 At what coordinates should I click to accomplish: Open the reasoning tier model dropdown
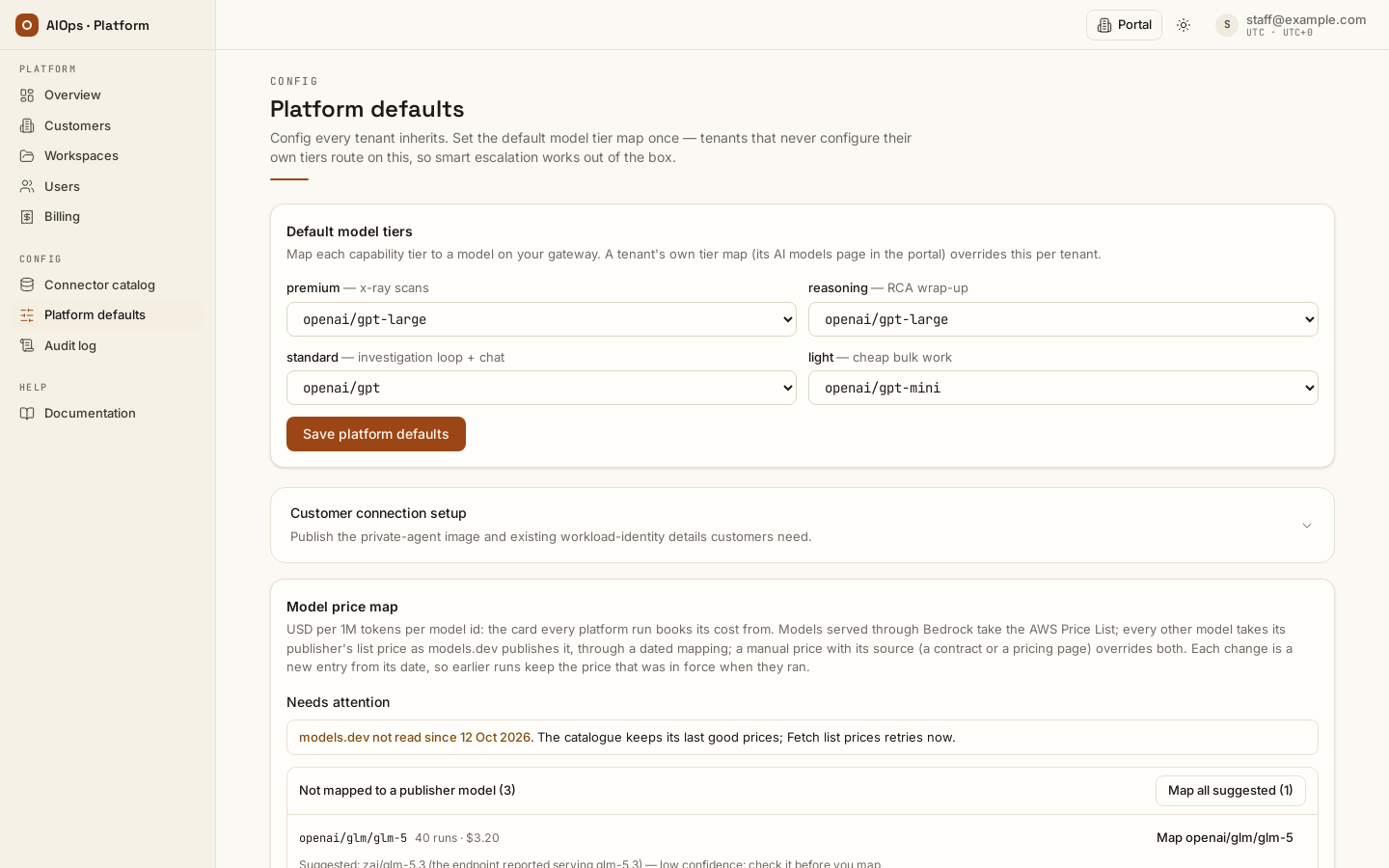tap(1063, 319)
